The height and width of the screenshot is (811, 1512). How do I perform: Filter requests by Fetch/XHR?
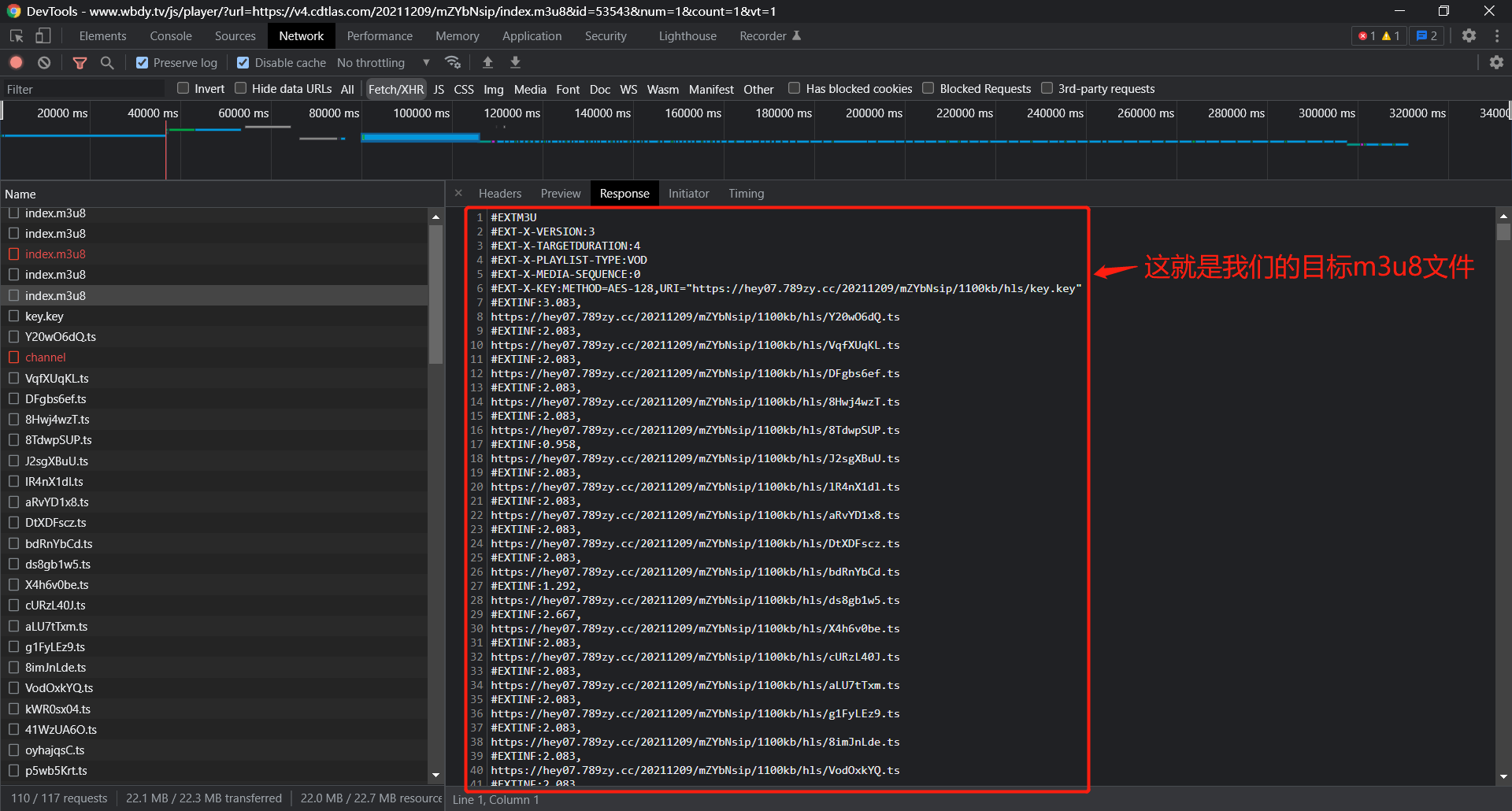click(396, 89)
